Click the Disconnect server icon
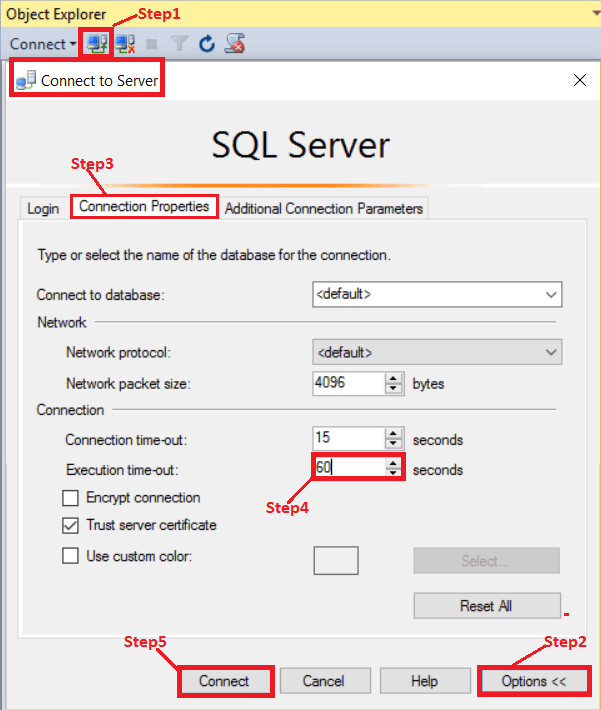The height and width of the screenshot is (710, 601). coord(125,44)
